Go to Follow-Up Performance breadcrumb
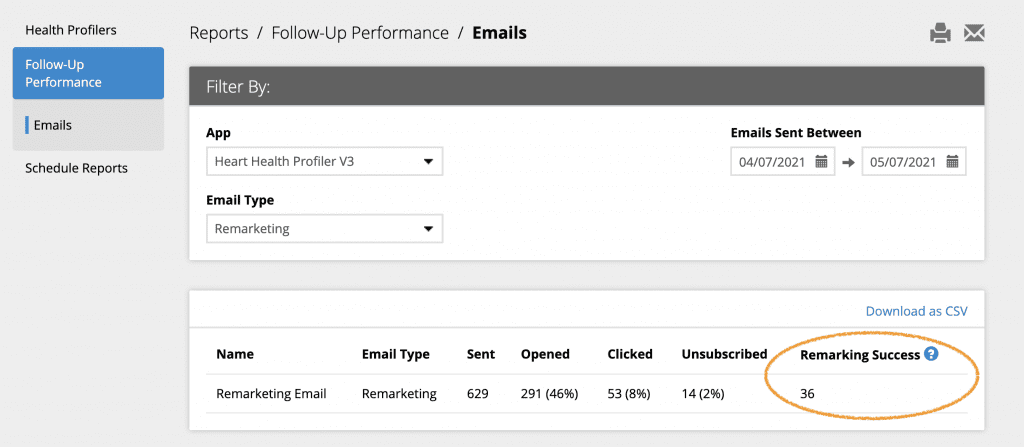This screenshot has height=447, width=1024. 360,33
